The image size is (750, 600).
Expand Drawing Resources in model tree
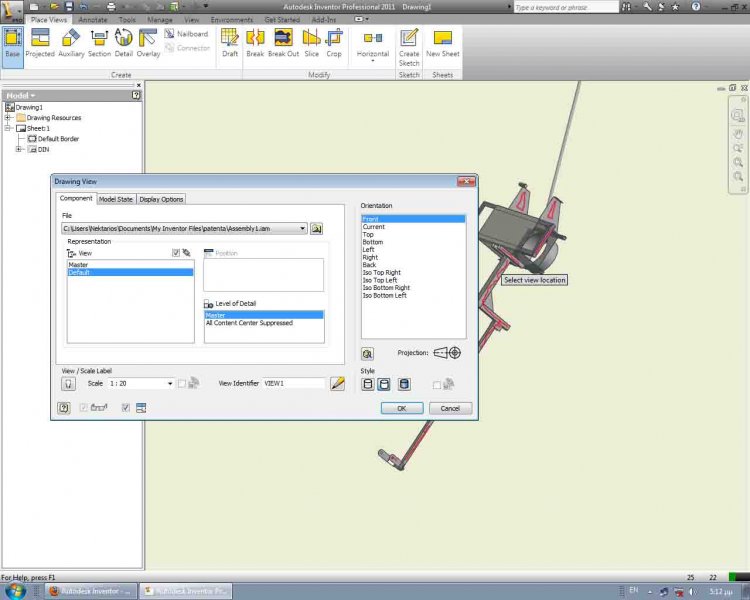[x=8, y=118]
